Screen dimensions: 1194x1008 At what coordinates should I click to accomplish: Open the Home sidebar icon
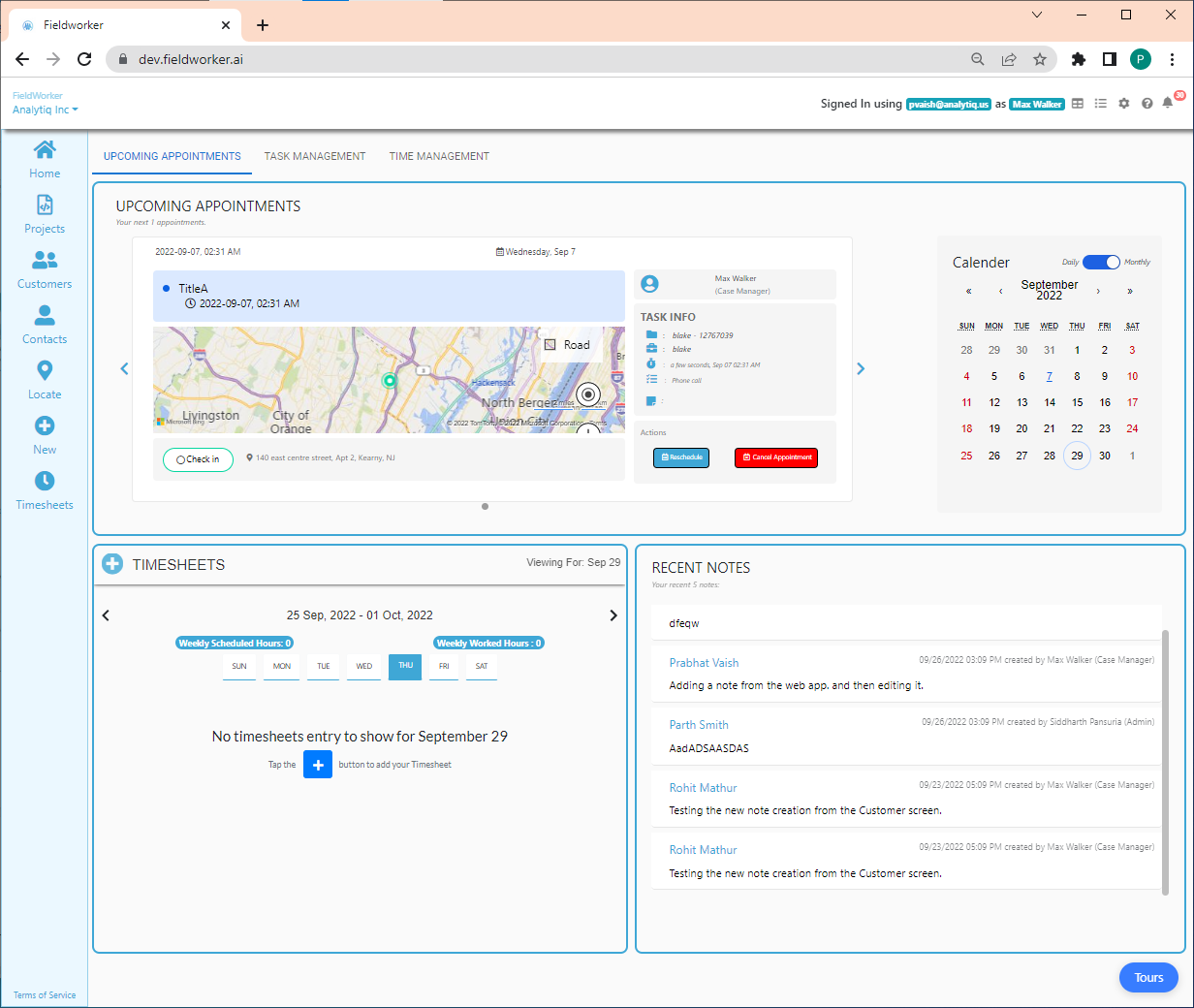pos(45,158)
